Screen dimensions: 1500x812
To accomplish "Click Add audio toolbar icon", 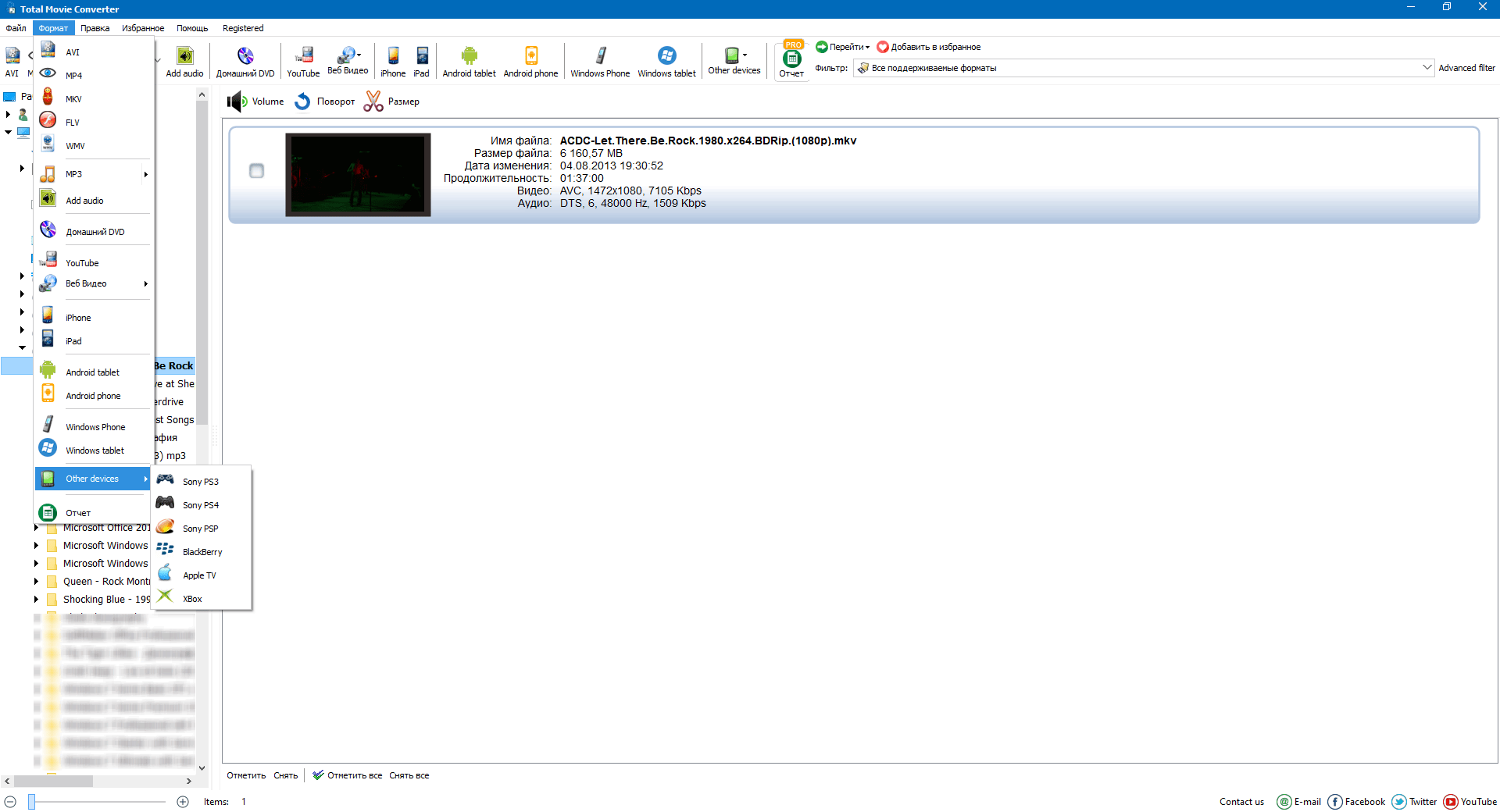I will click(184, 62).
